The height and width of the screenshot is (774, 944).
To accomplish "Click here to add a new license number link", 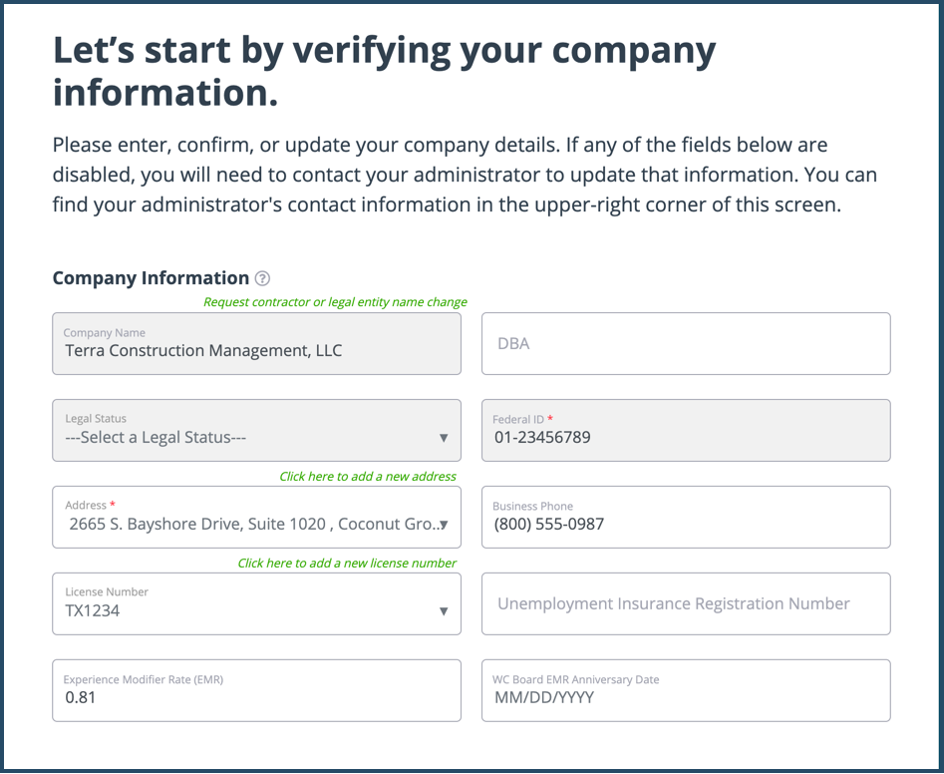I will point(347,563).
